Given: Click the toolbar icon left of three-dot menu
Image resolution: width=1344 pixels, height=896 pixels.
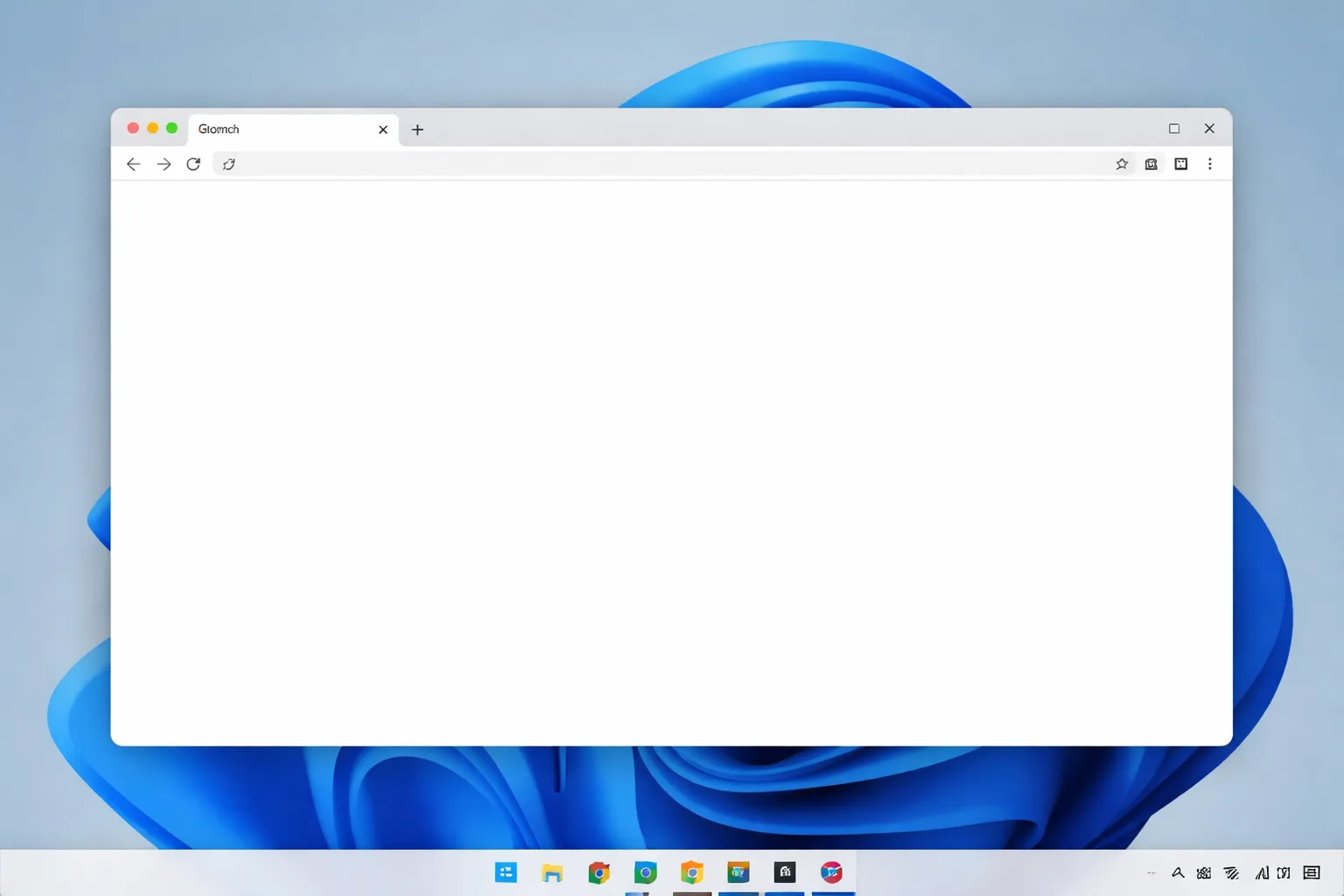Looking at the screenshot, I should (1181, 164).
